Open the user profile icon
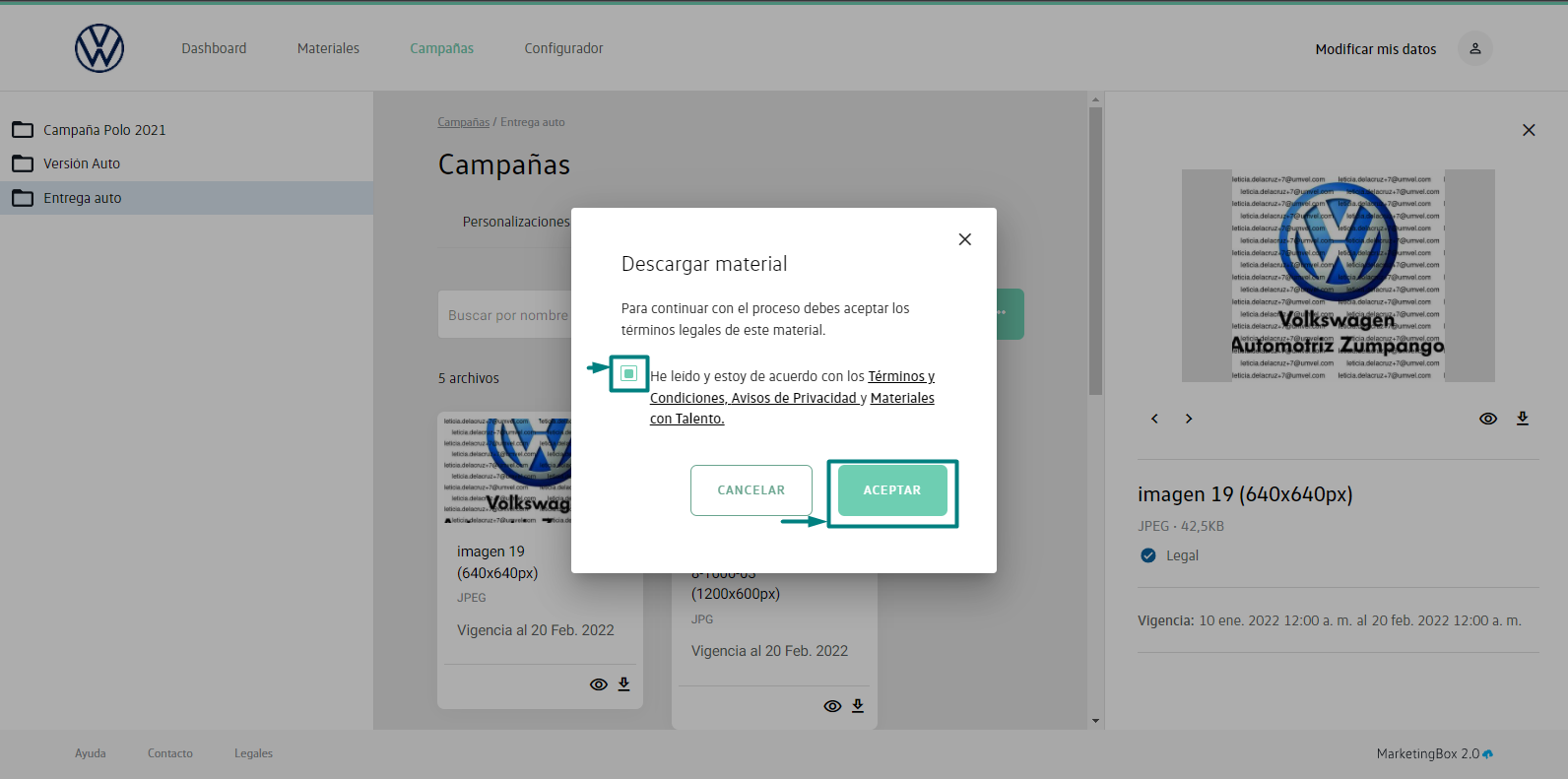The width and height of the screenshot is (1568, 779). click(1474, 48)
